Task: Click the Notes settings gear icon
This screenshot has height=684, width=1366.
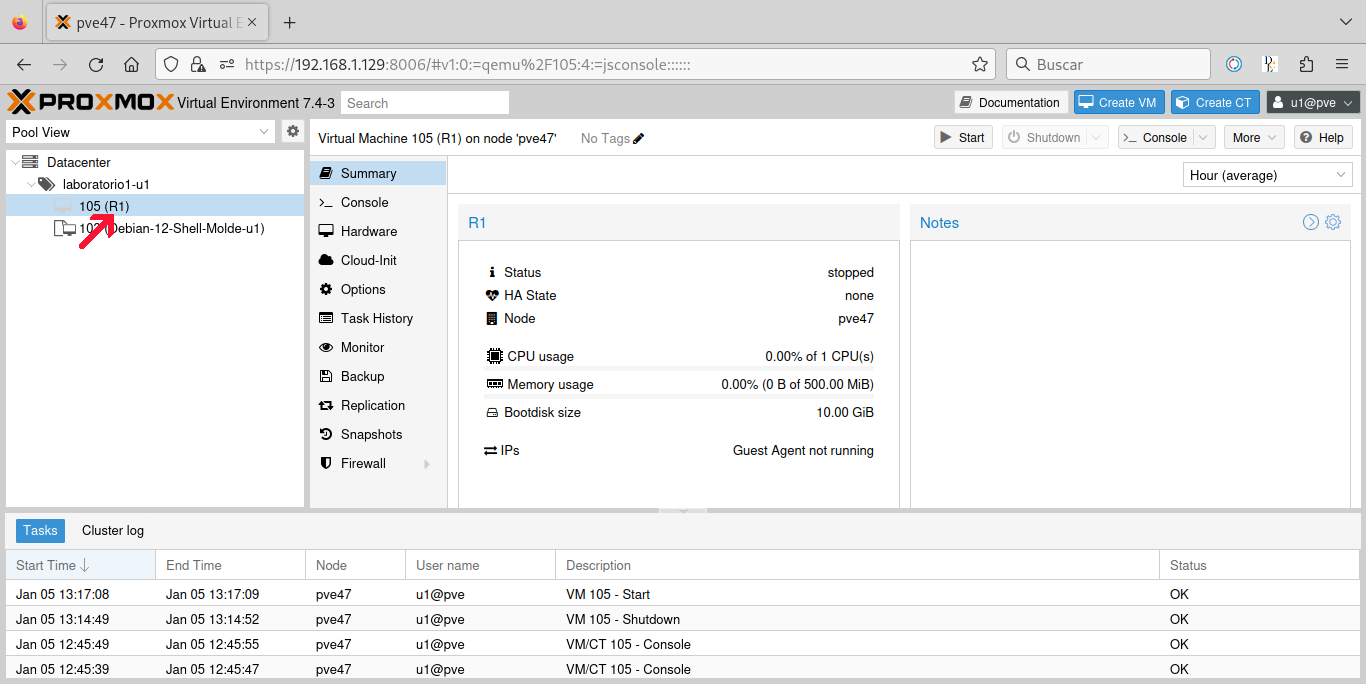Action: pos(1333,222)
